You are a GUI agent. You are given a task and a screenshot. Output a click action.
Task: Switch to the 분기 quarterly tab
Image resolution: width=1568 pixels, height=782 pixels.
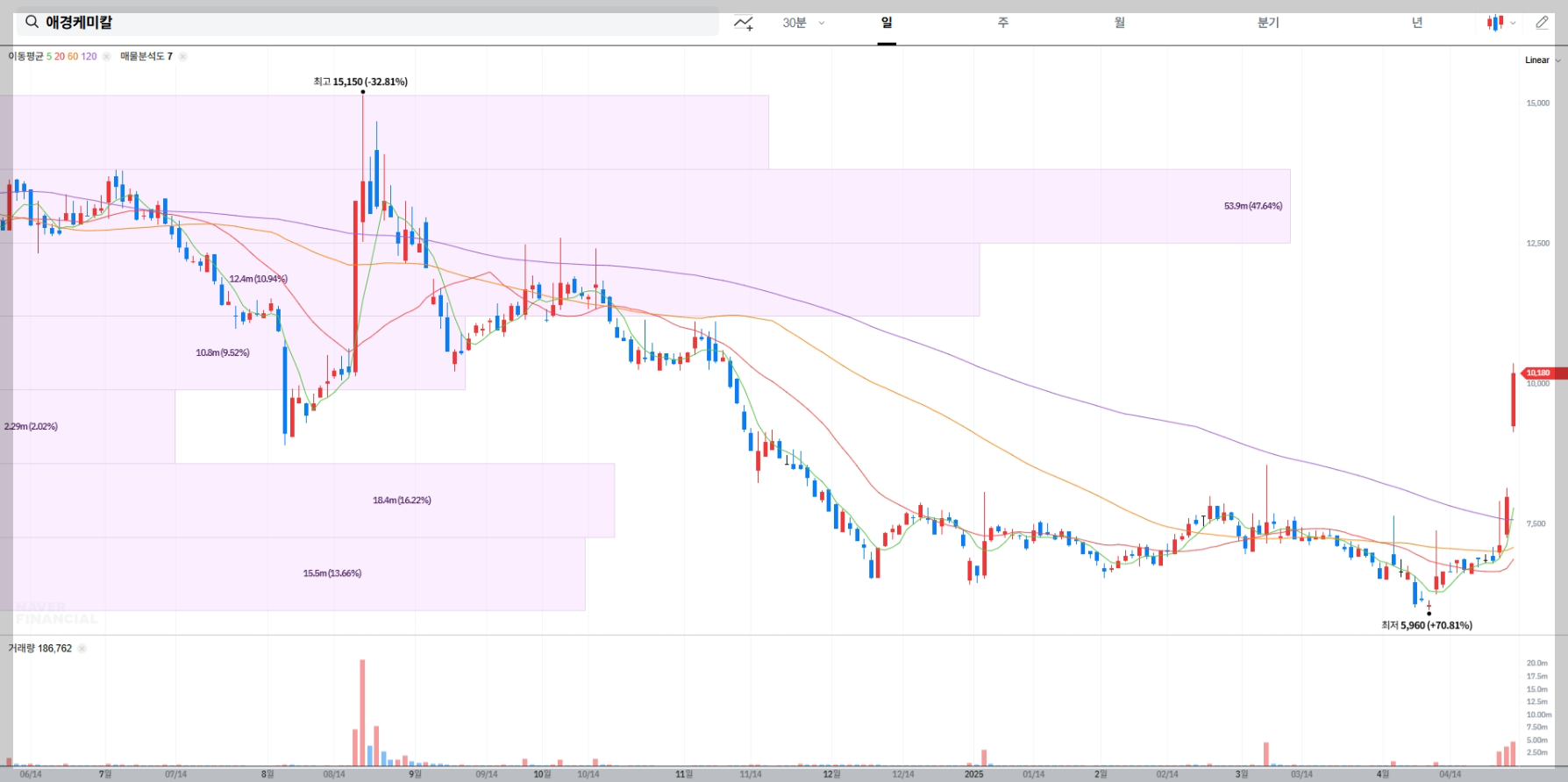[x=1268, y=23]
